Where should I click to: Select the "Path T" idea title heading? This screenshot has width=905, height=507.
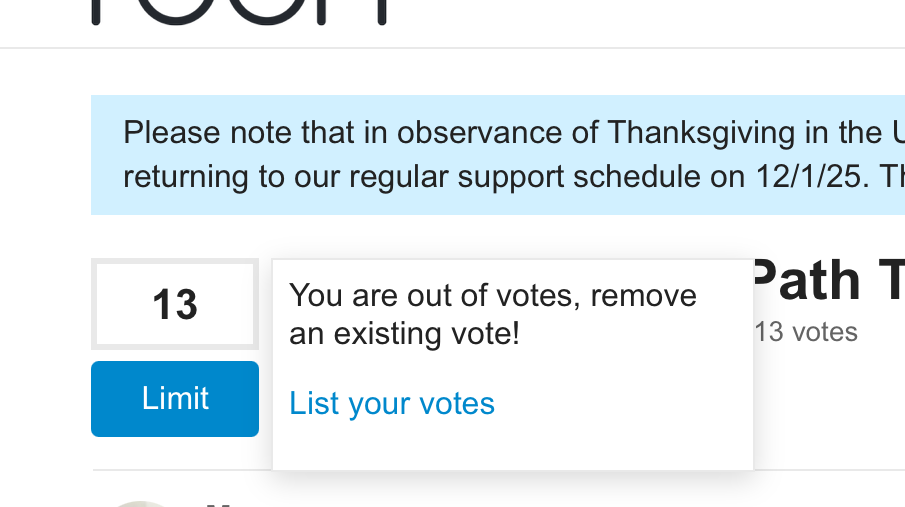pos(826,281)
